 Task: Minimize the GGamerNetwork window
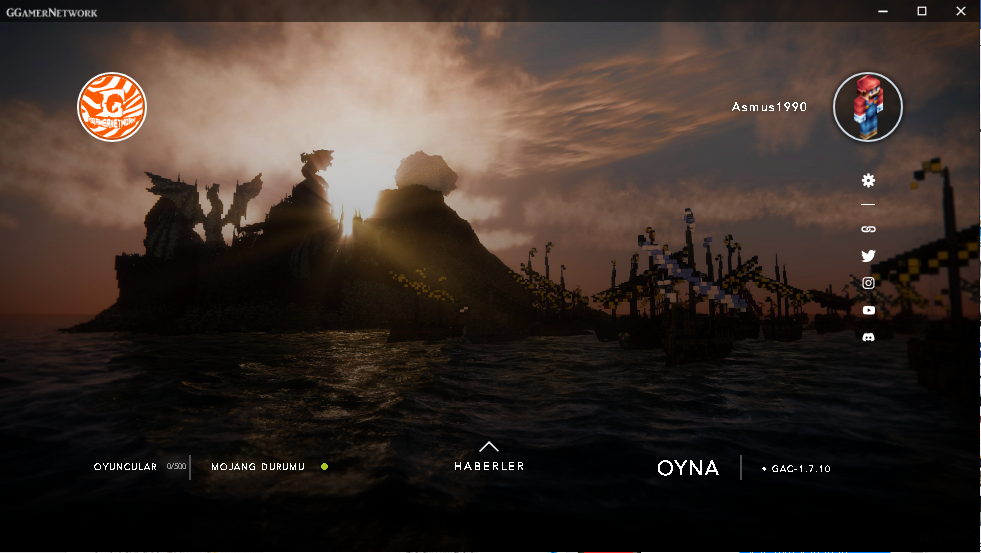(x=883, y=11)
